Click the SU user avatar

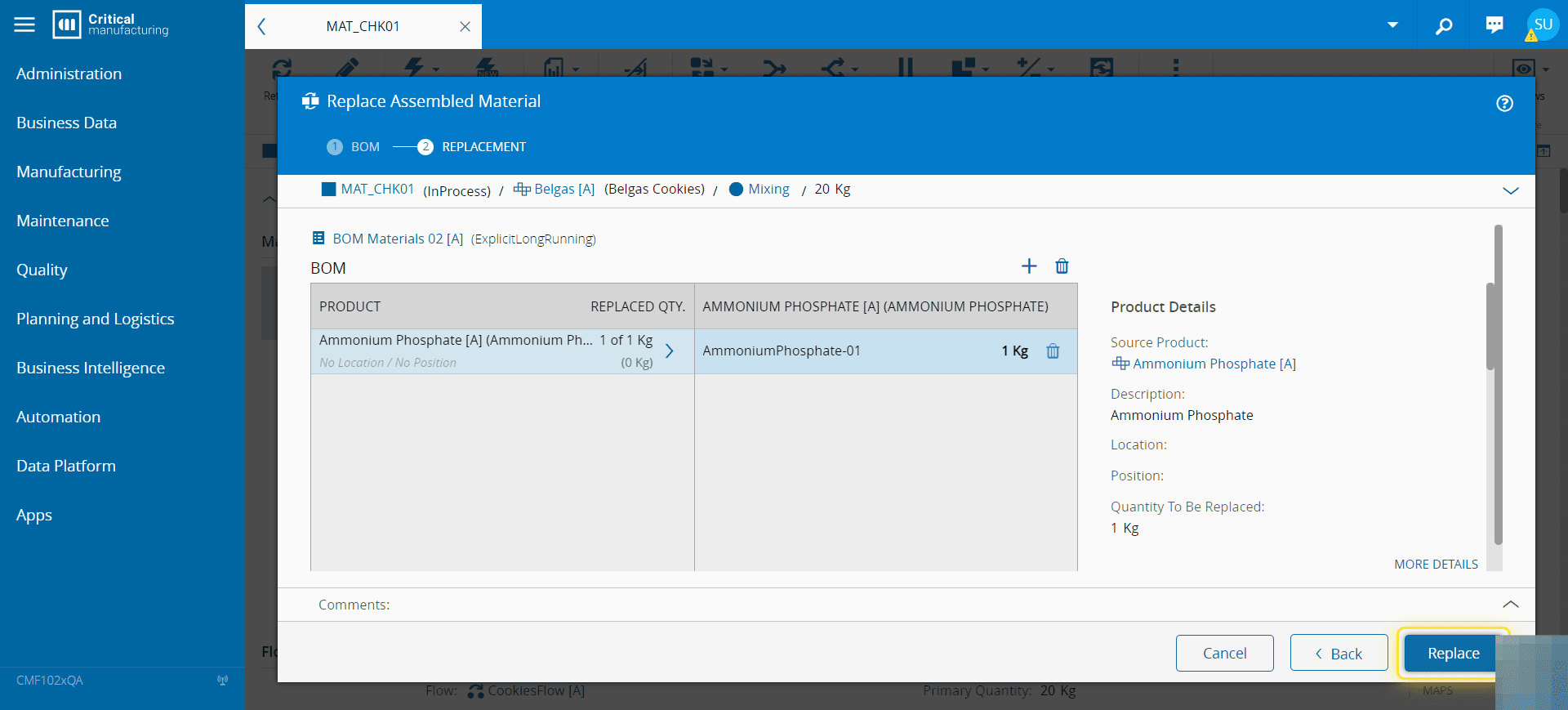point(1542,25)
